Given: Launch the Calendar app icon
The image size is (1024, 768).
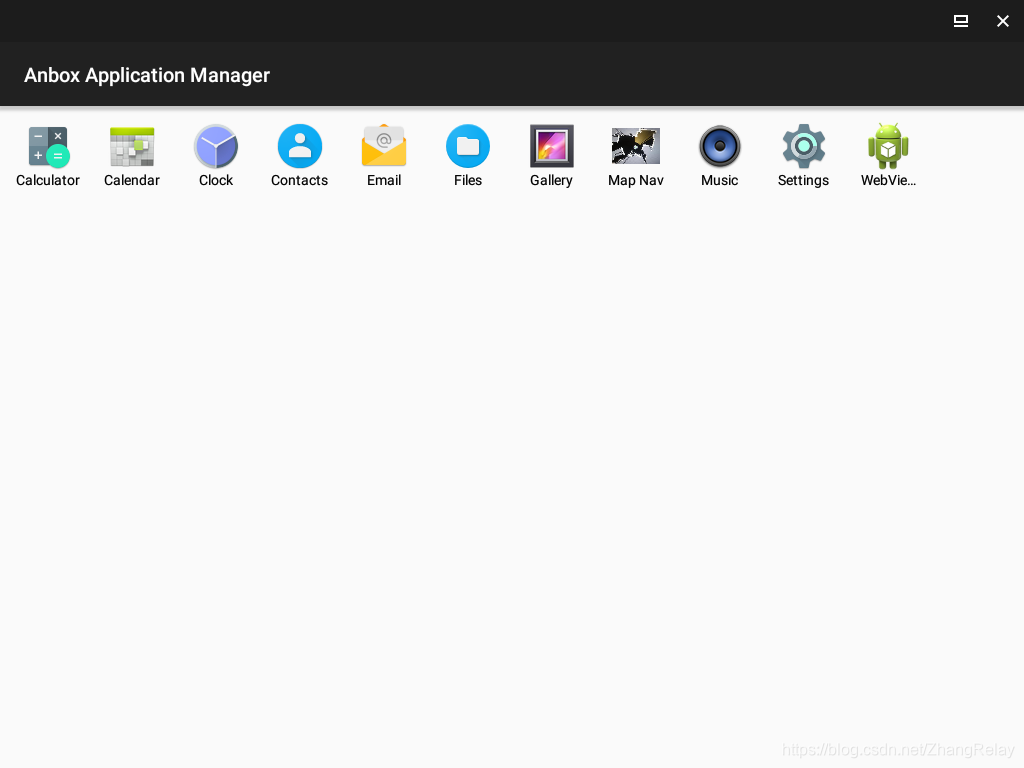Looking at the screenshot, I should click(x=132, y=146).
